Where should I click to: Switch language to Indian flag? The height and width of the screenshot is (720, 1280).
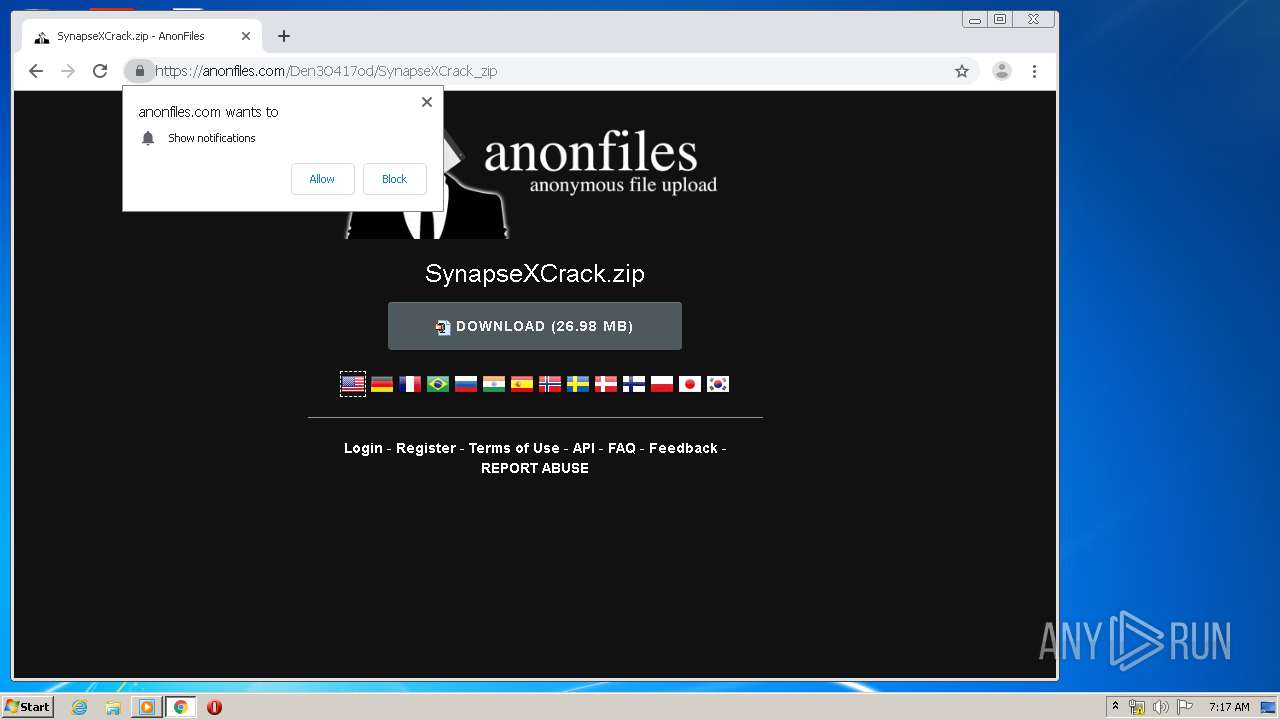494,384
